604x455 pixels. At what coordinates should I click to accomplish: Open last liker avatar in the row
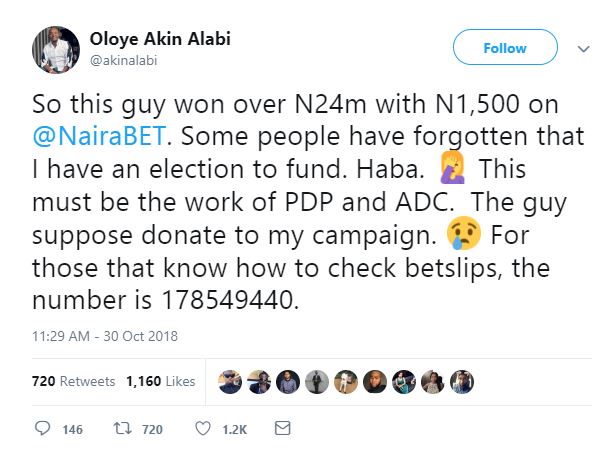462,382
